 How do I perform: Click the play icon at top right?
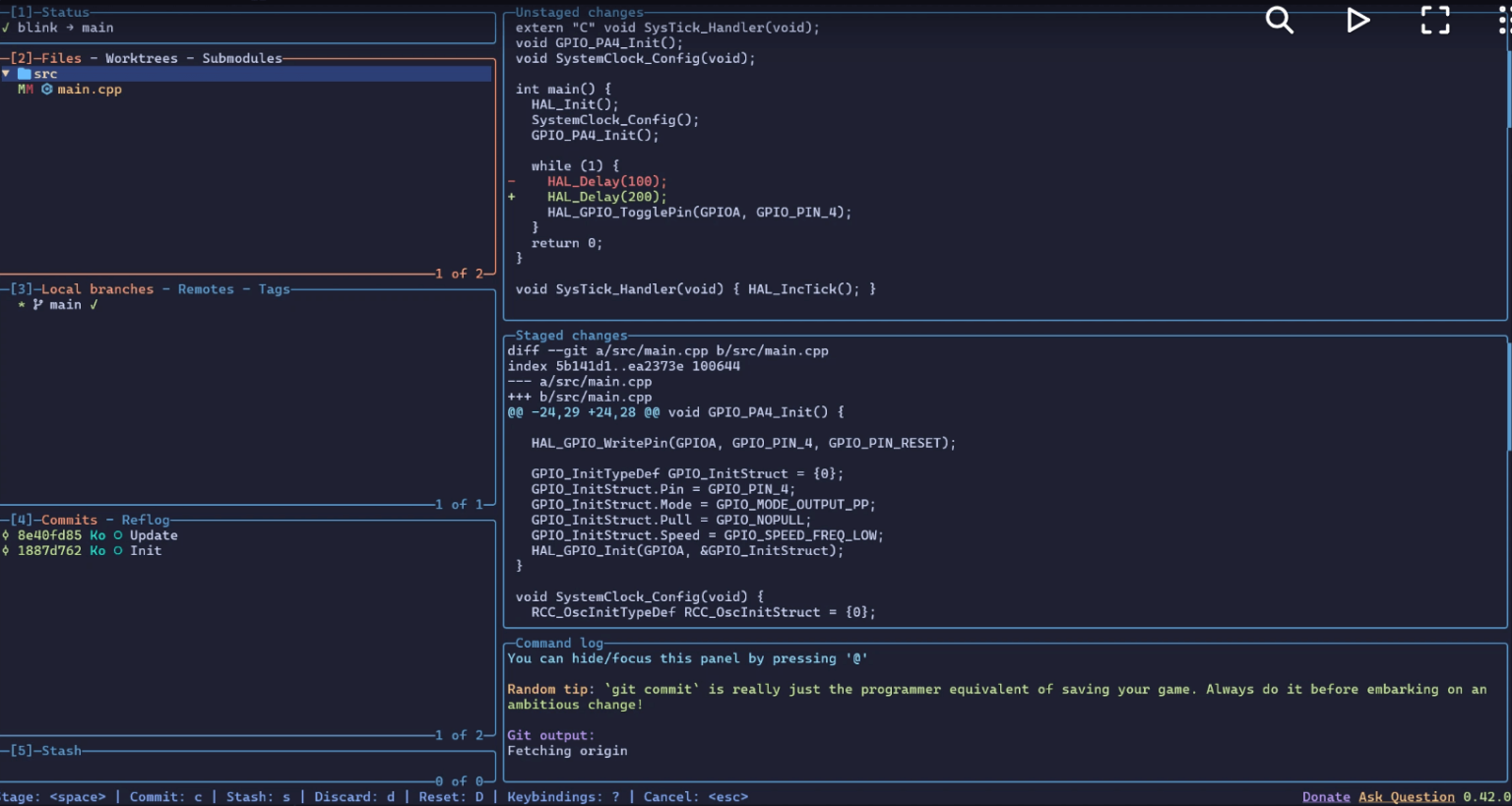(x=1357, y=20)
